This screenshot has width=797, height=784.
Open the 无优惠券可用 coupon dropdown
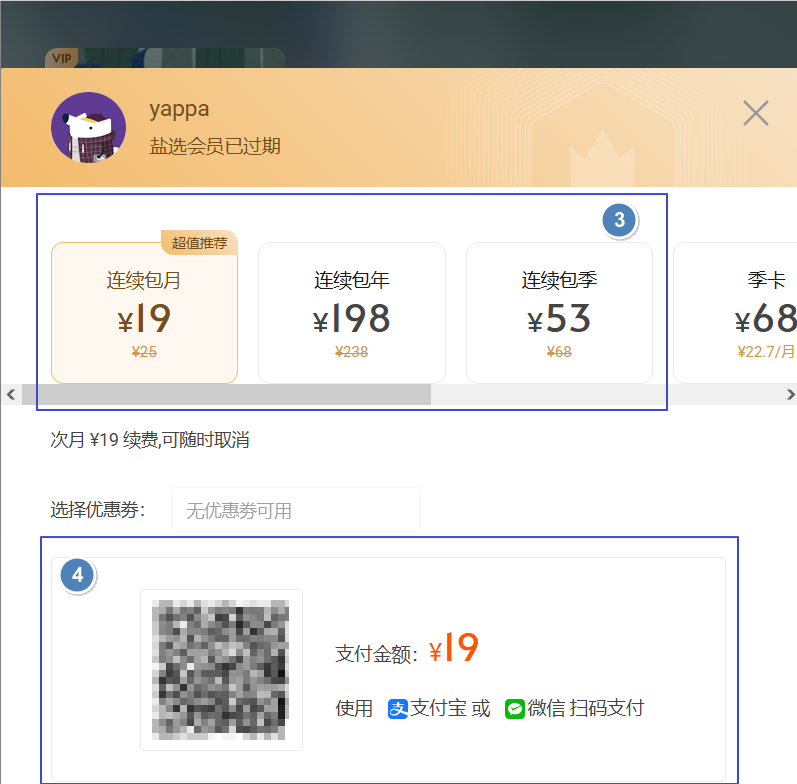296,509
